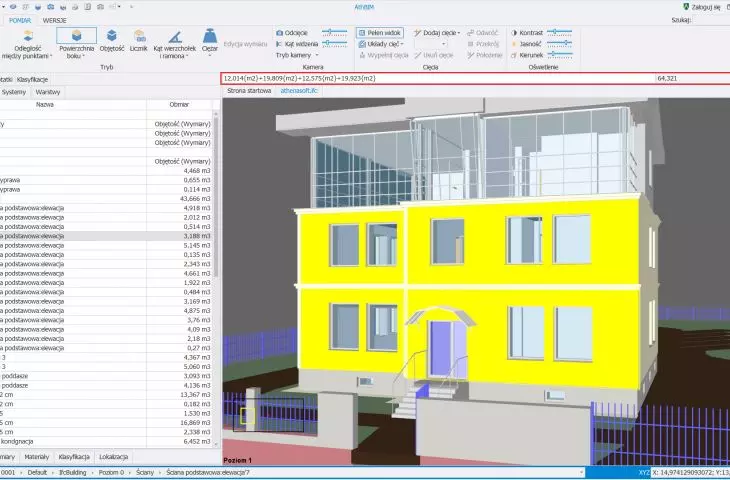Open the quick access toolbar customize arrow

[131, 7]
